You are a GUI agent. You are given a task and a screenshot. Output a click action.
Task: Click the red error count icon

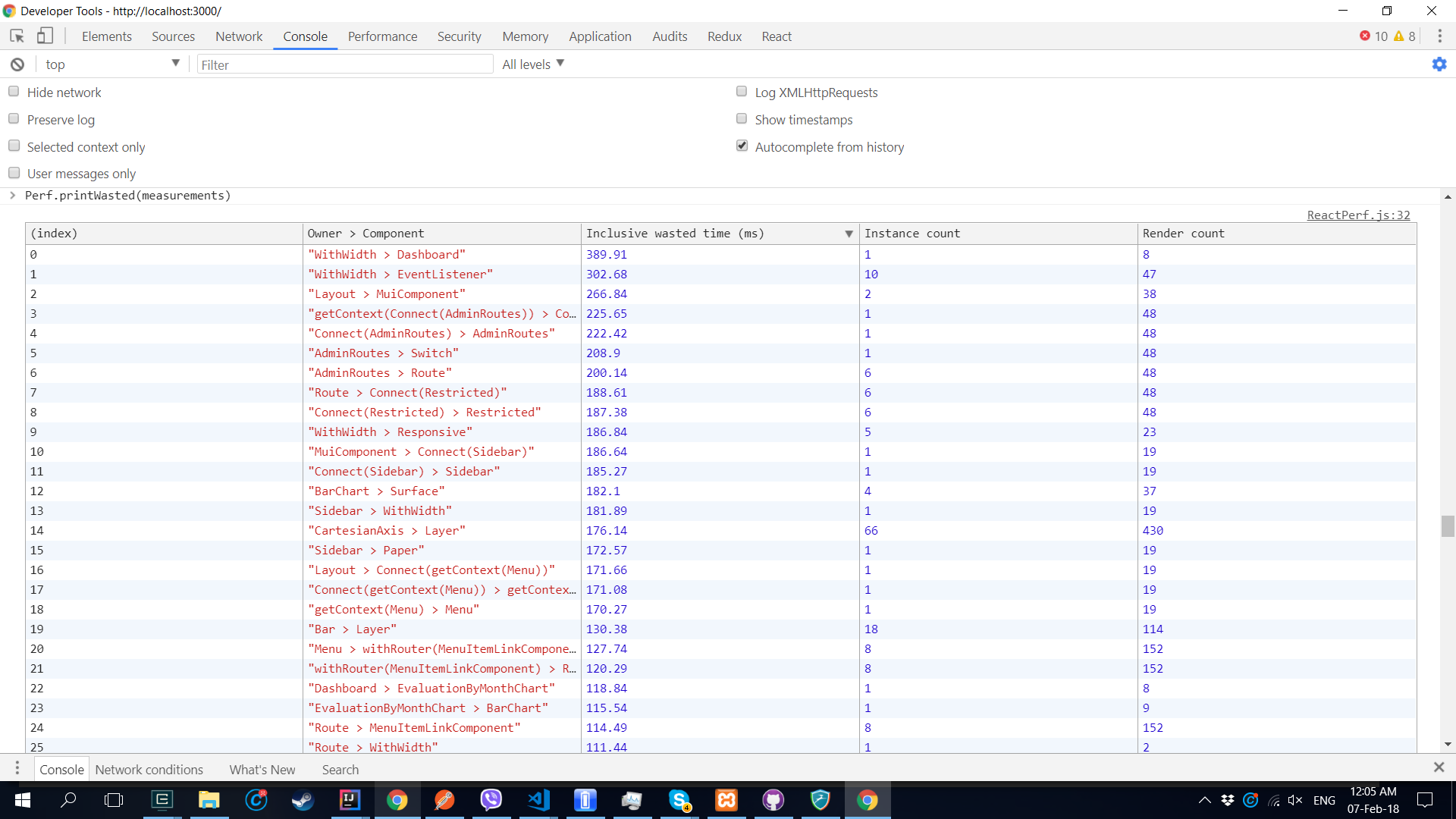[1365, 36]
